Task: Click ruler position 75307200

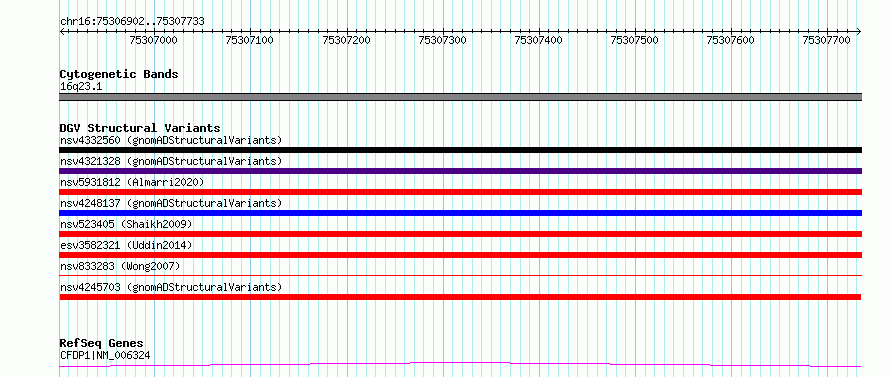Action: point(346,40)
